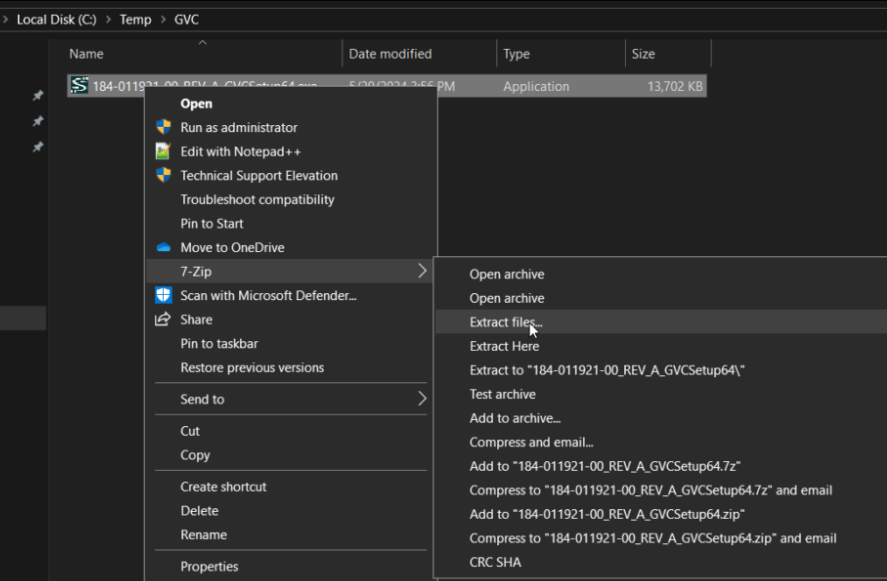Viewport: 887px width, 581px height.
Task: Expand the Send to submenu arrow
Action: (x=422, y=399)
